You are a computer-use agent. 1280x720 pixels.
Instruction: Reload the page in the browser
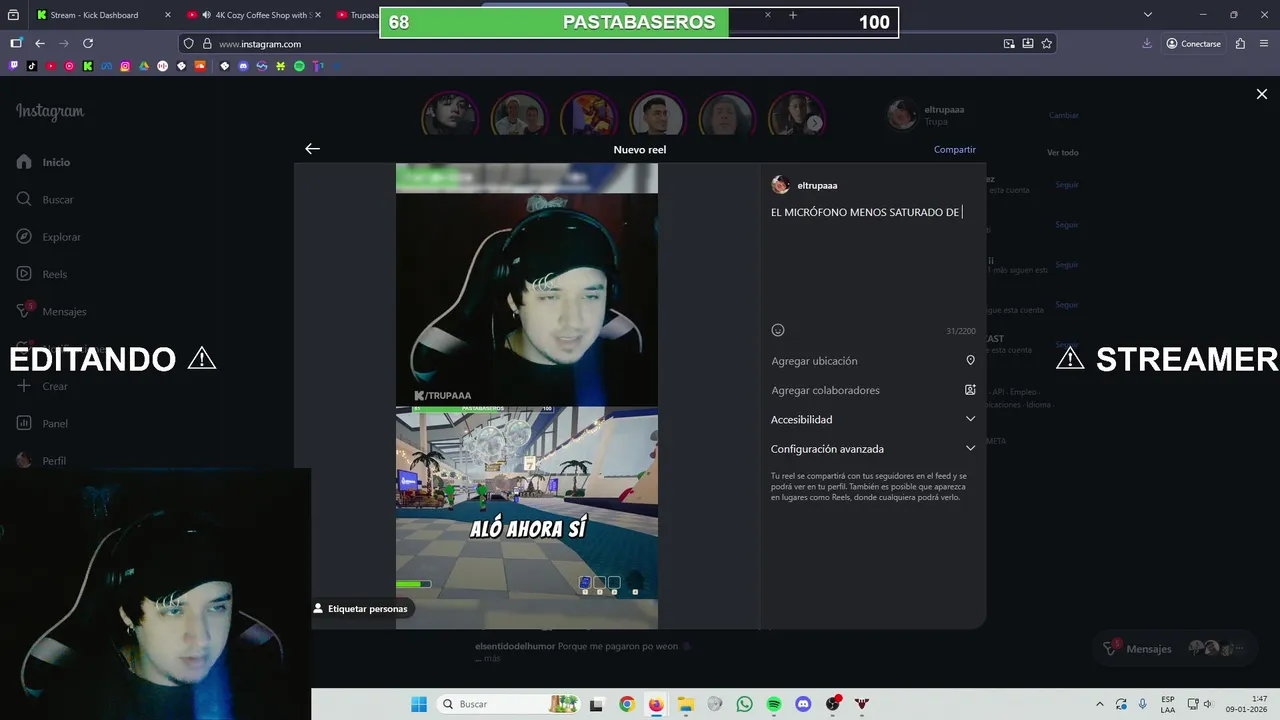(88, 44)
